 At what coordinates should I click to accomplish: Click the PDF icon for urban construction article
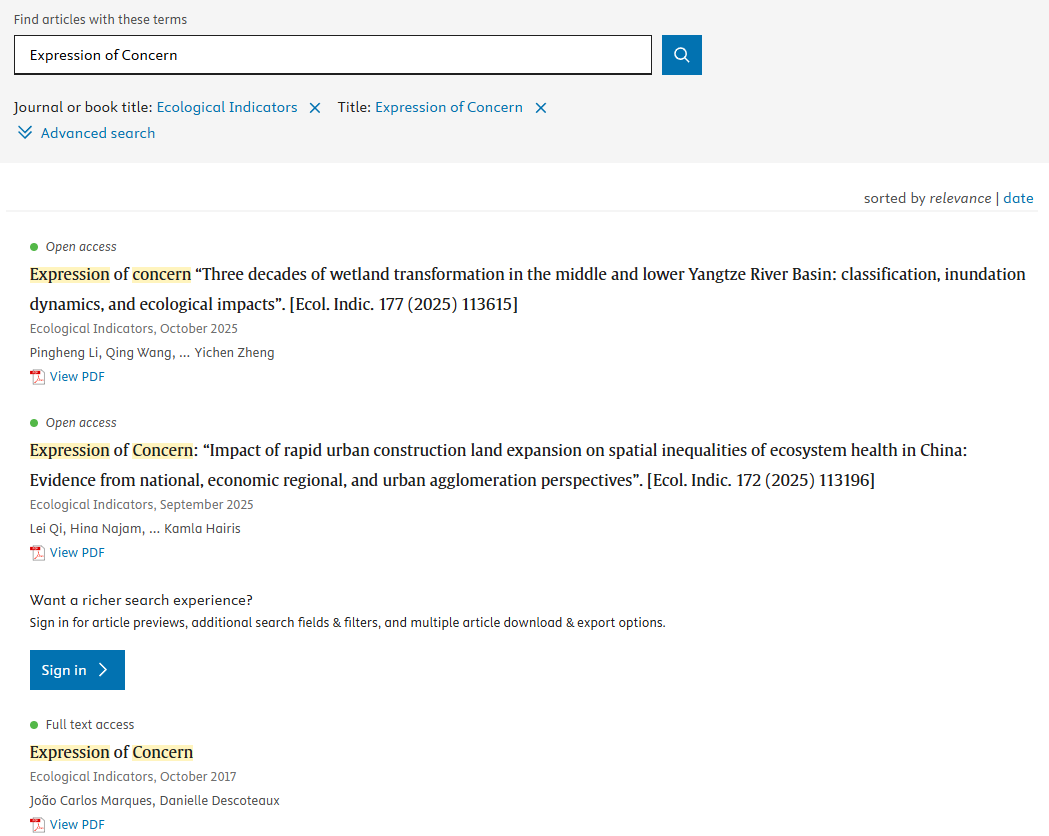pyautogui.click(x=38, y=553)
